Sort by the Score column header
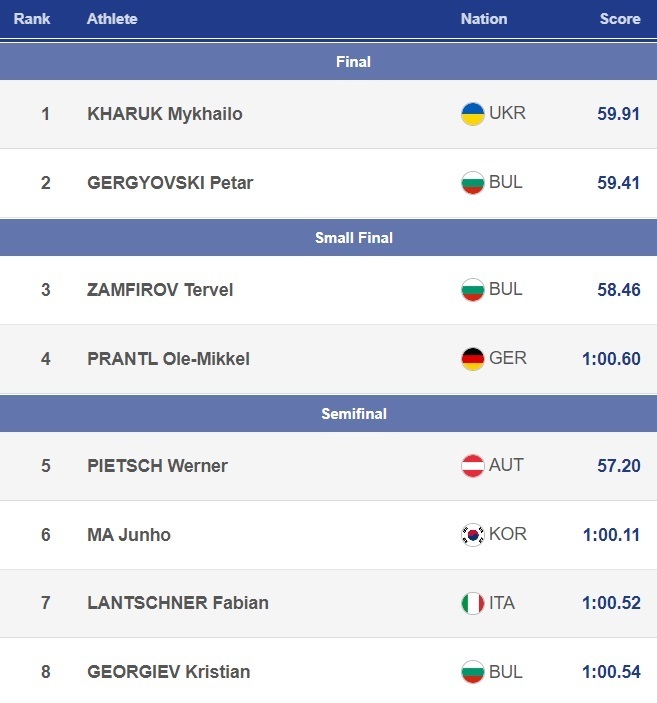657x703 pixels. 620,19
